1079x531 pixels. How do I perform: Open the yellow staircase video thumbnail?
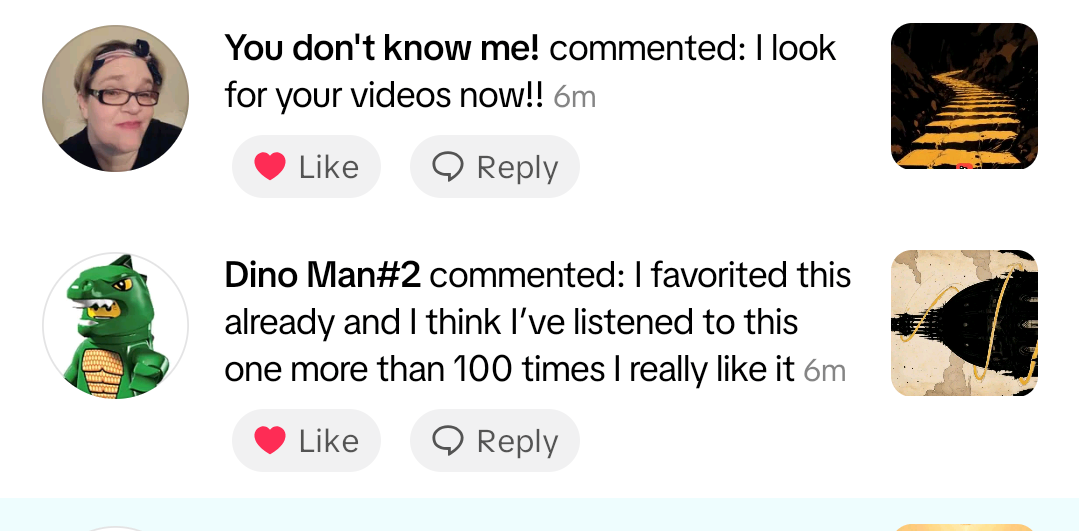[964, 96]
